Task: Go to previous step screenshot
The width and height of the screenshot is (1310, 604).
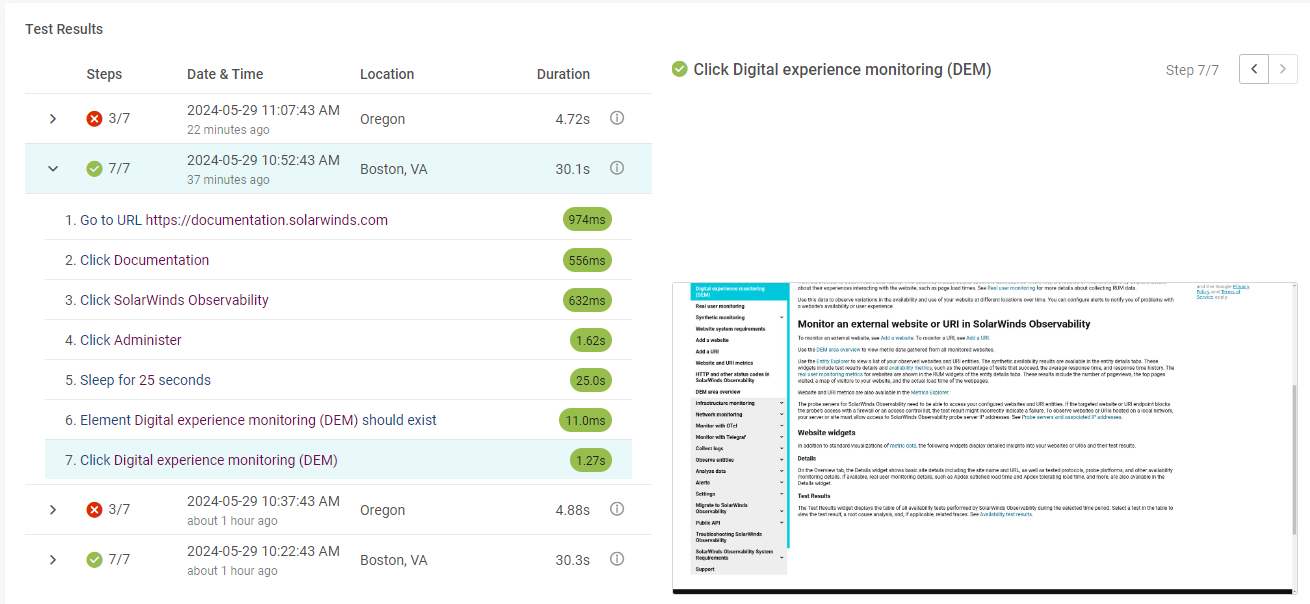Action: pos(1254,69)
